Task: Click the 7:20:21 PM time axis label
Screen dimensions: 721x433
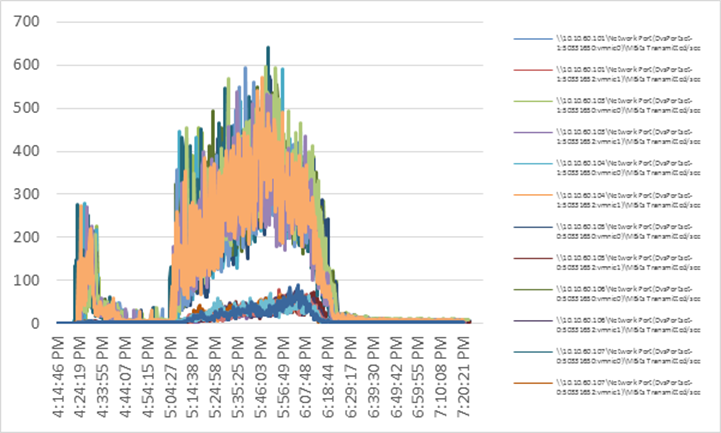Action: pyautogui.click(x=464, y=377)
